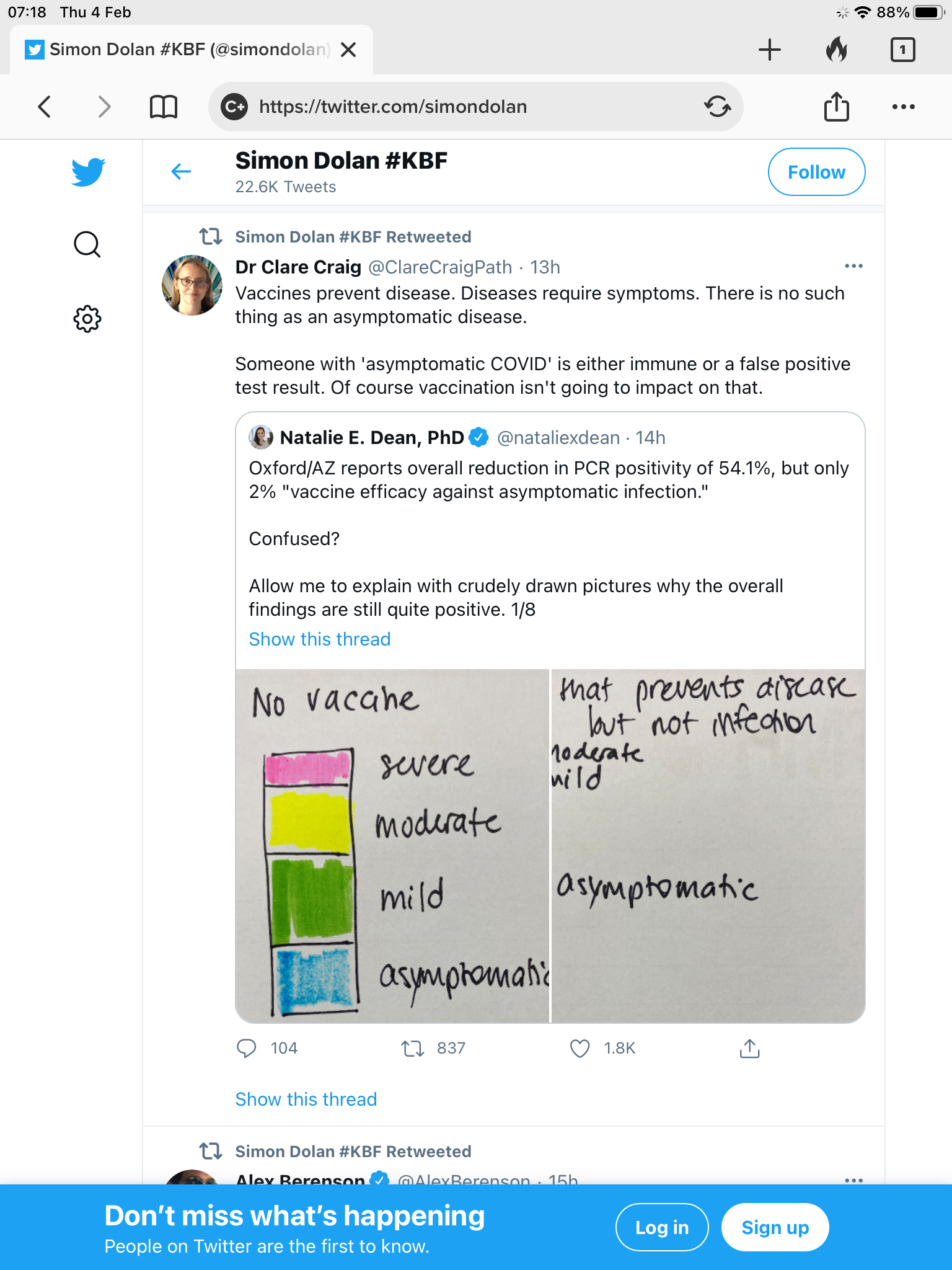Open the browser reading list book icon
Viewport: 952px width, 1270px height.
point(164,107)
